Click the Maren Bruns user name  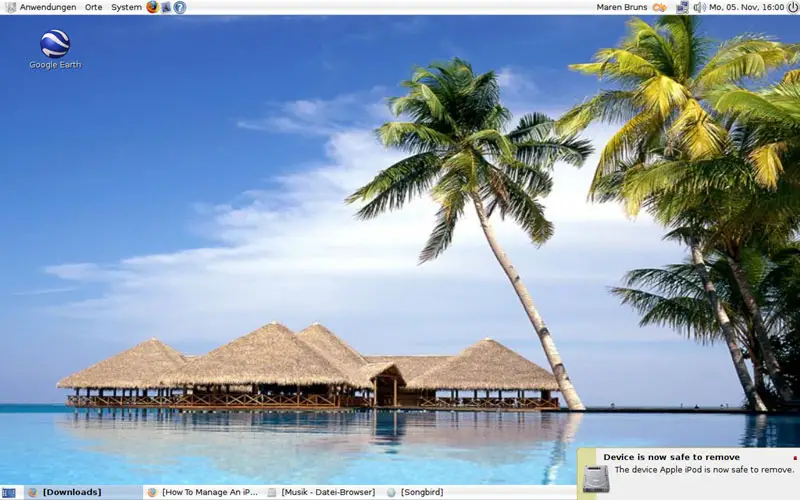[621, 7]
